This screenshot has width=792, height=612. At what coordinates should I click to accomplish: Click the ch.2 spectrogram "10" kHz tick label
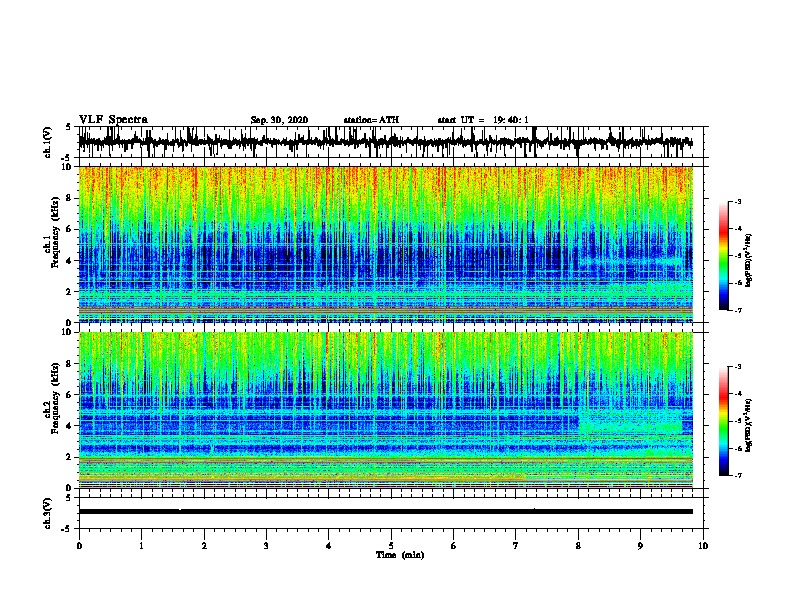click(68, 332)
